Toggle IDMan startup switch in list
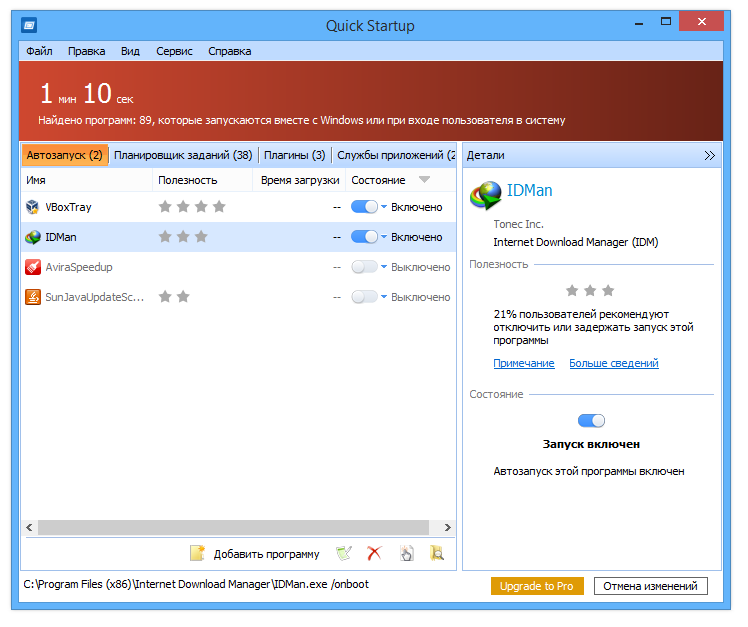Screen dimensions: 748x627 pos(364,237)
